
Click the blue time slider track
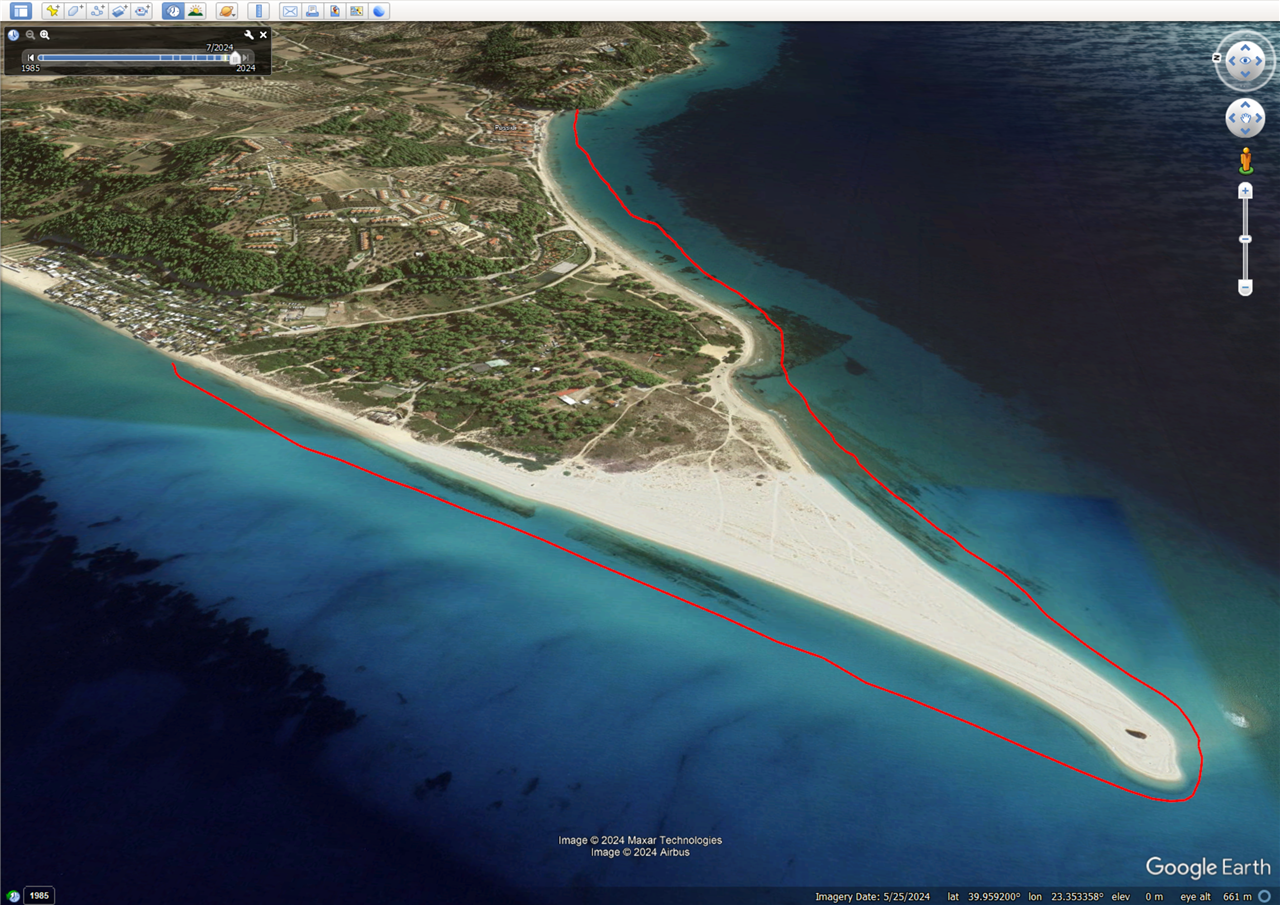coord(133,58)
